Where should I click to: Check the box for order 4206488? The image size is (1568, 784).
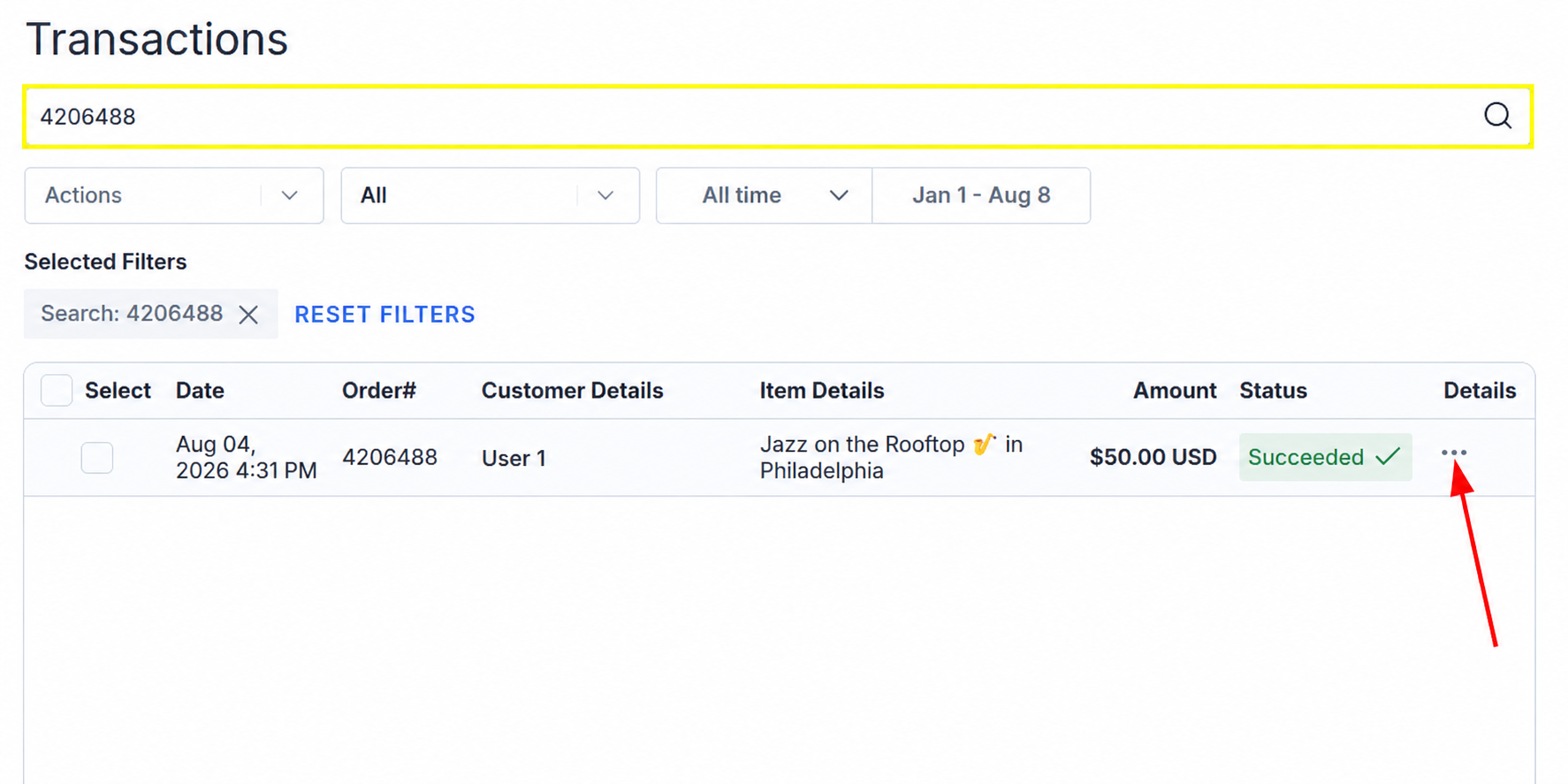point(97,457)
